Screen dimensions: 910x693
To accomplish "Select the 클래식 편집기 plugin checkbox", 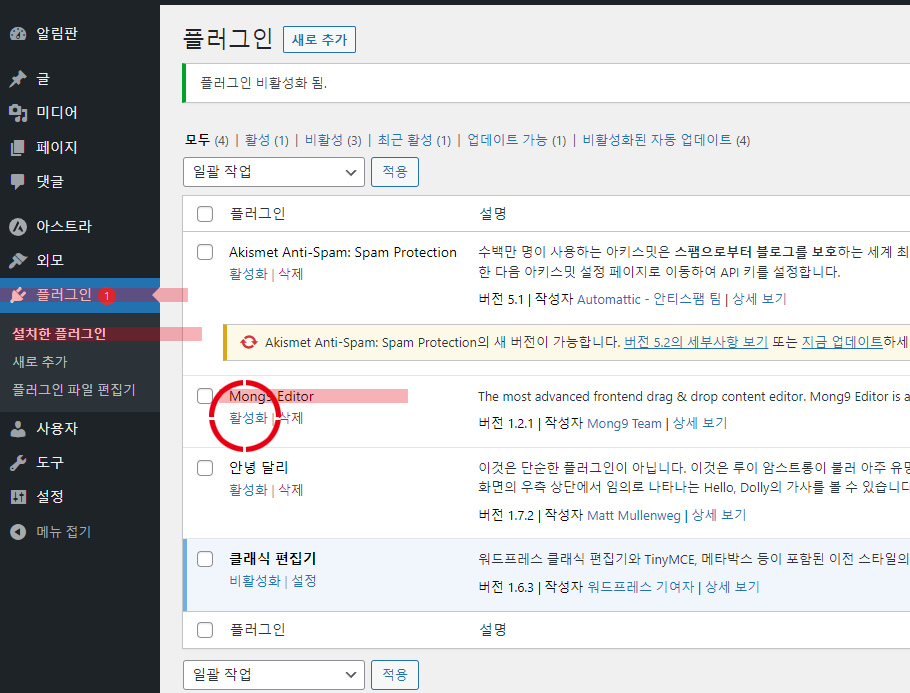I will click(205, 558).
